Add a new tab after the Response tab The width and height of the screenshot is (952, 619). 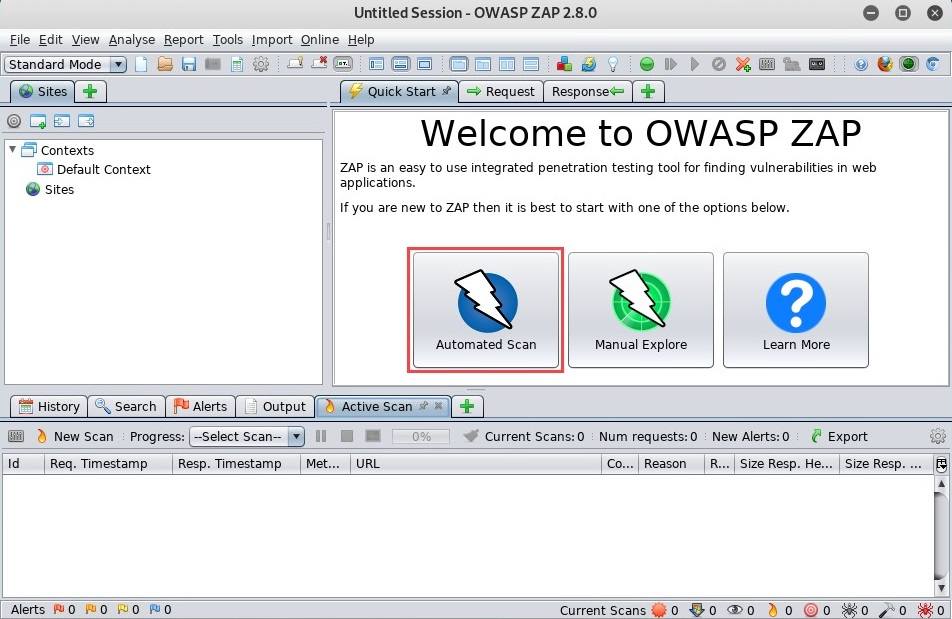point(648,92)
